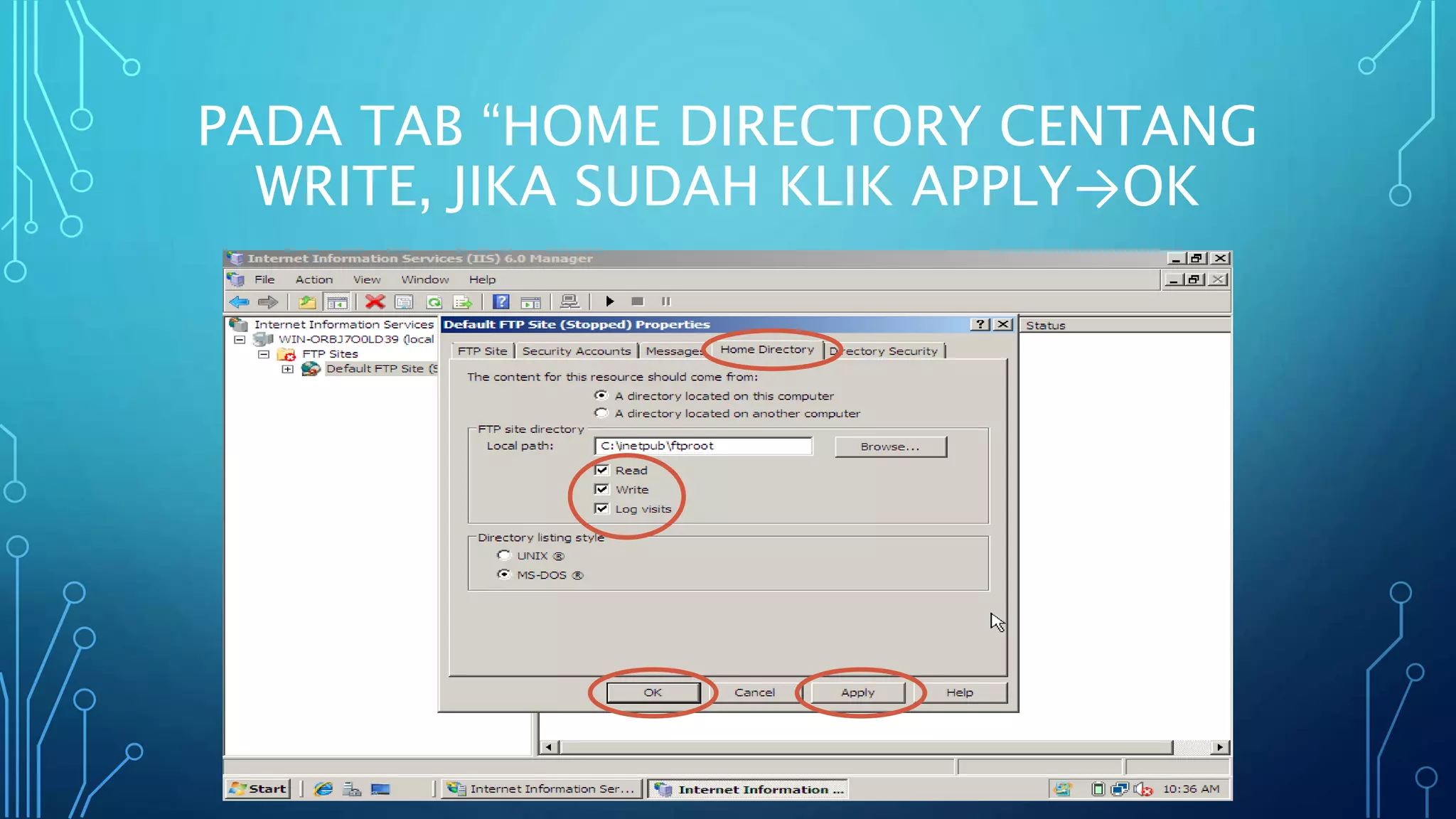The image size is (1456, 819).
Task: Expand the Default FTP Site node
Action: click(x=287, y=369)
